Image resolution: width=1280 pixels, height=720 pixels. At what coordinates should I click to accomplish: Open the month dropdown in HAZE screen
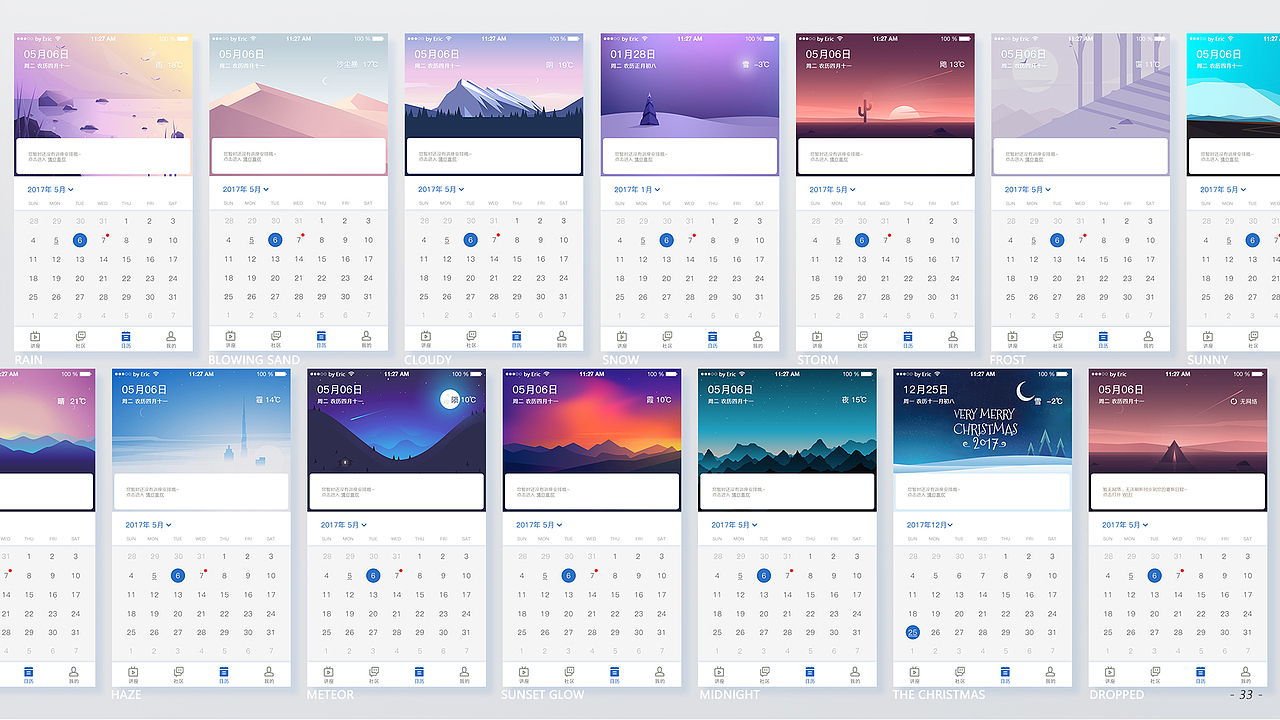click(x=149, y=524)
